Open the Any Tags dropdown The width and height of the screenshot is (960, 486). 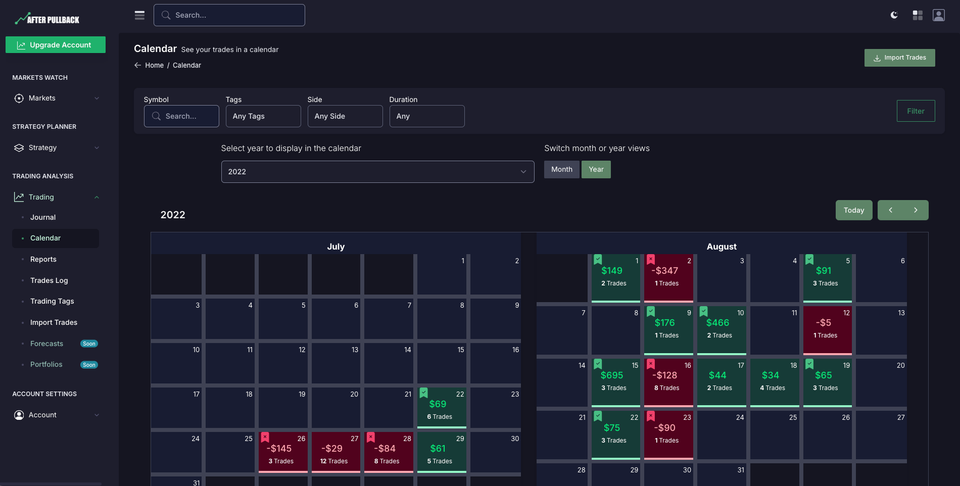[x=263, y=116]
